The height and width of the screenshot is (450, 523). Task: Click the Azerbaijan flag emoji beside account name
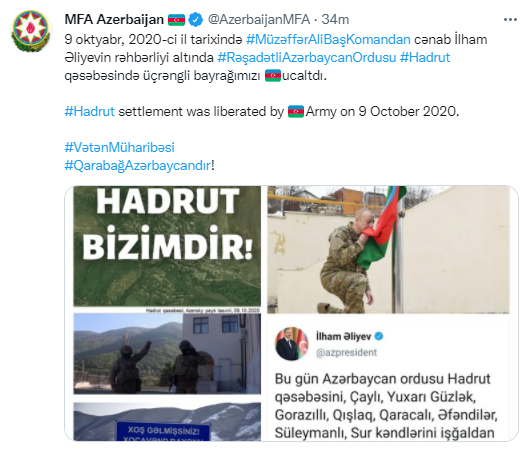coord(176,20)
